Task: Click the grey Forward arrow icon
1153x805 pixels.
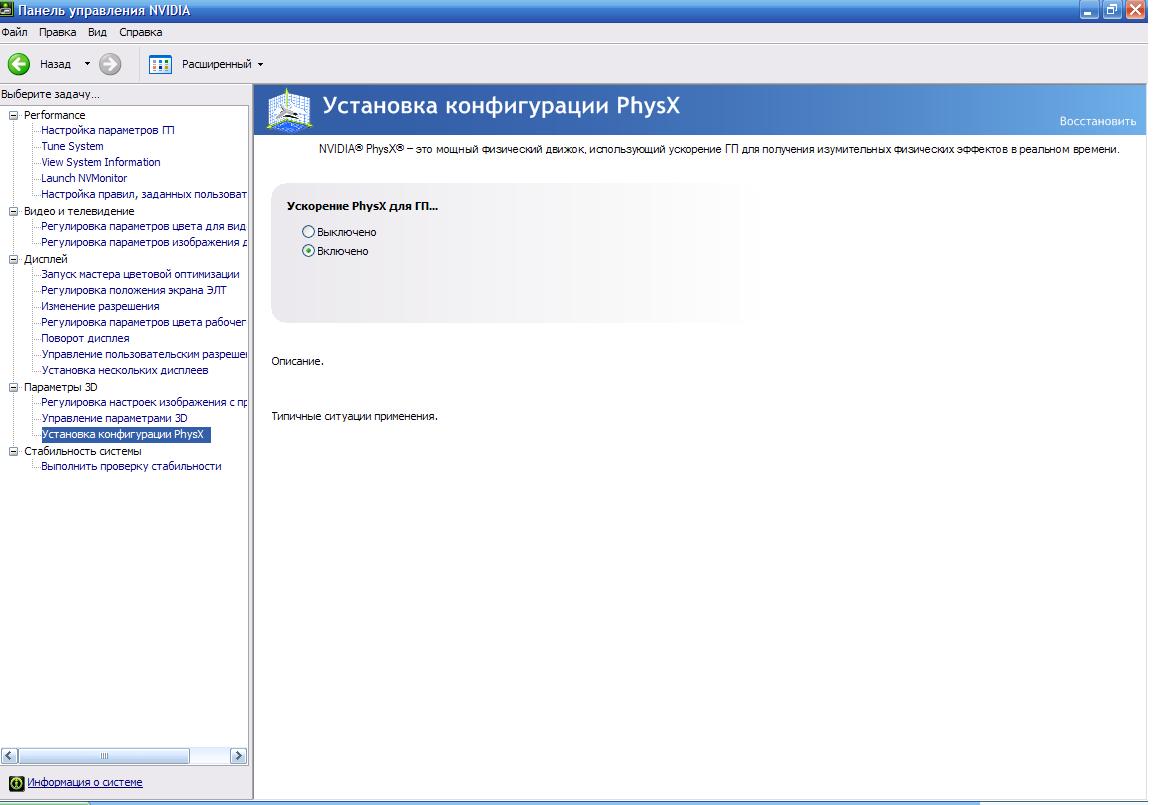Action: point(110,64)
